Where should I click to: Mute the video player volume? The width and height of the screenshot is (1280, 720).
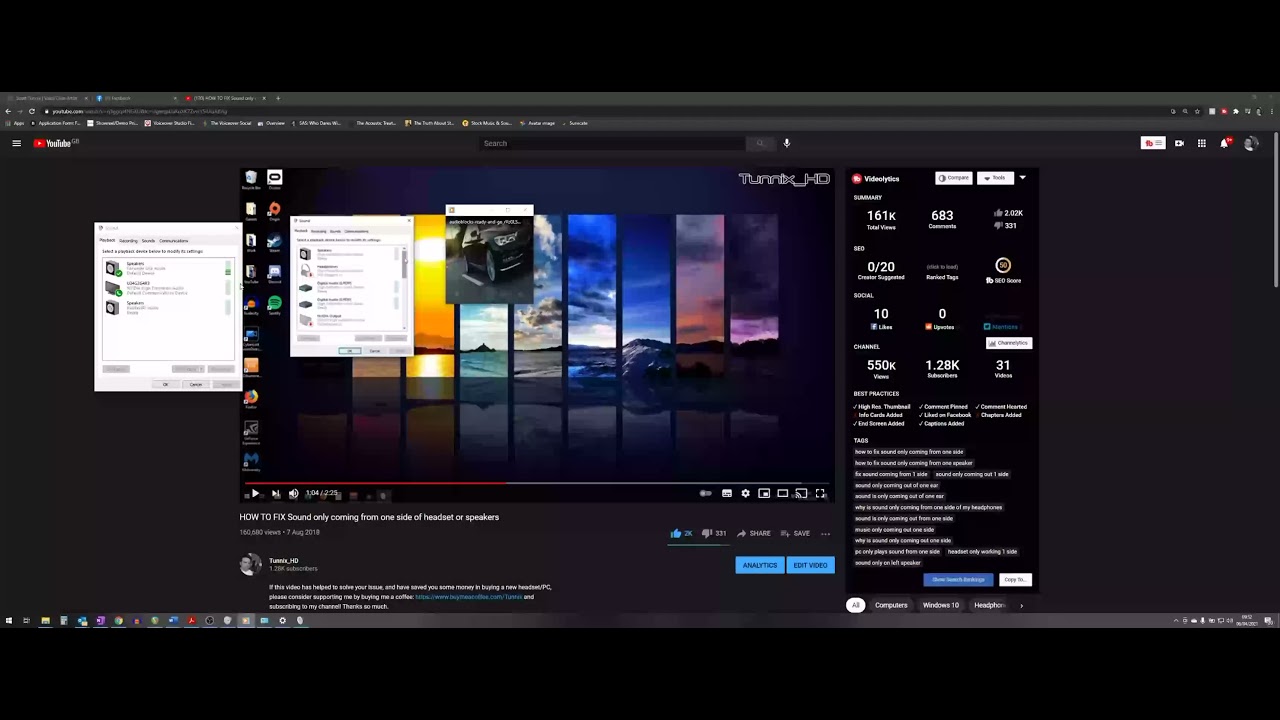pyautogui.click(x=293, y=493)
